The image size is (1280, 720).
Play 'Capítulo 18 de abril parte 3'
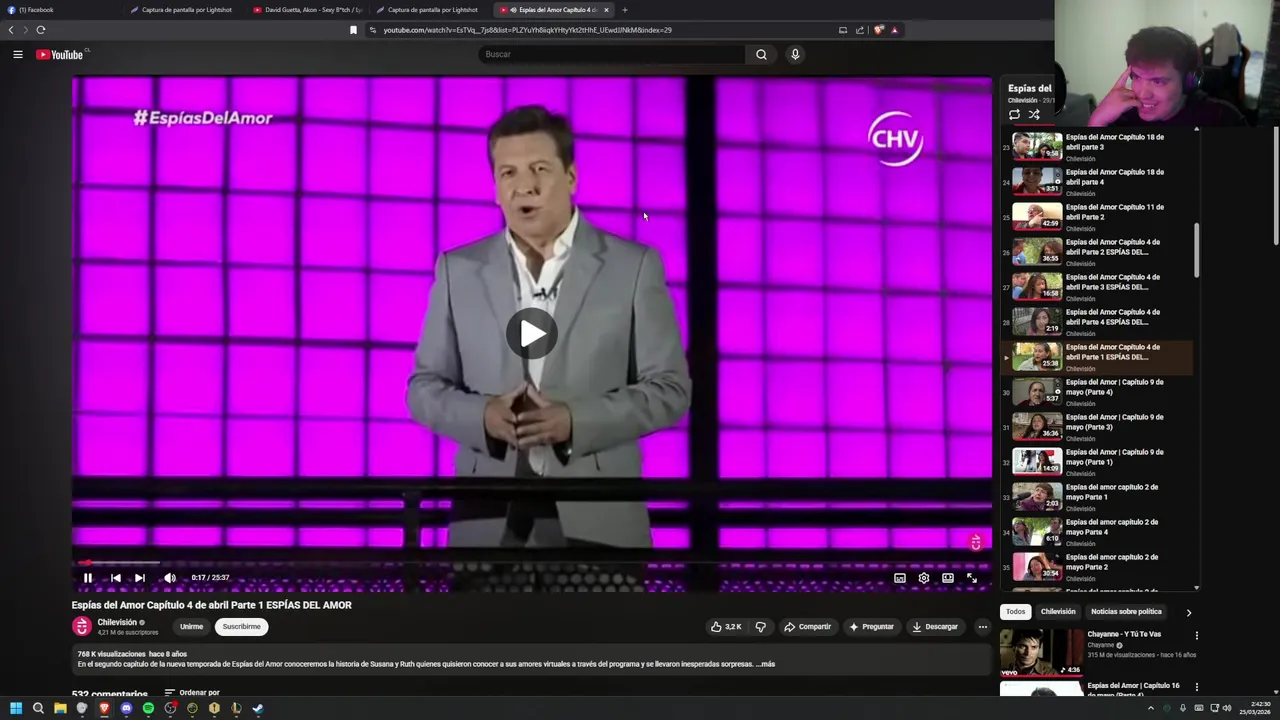click(x=1097, y=147)
